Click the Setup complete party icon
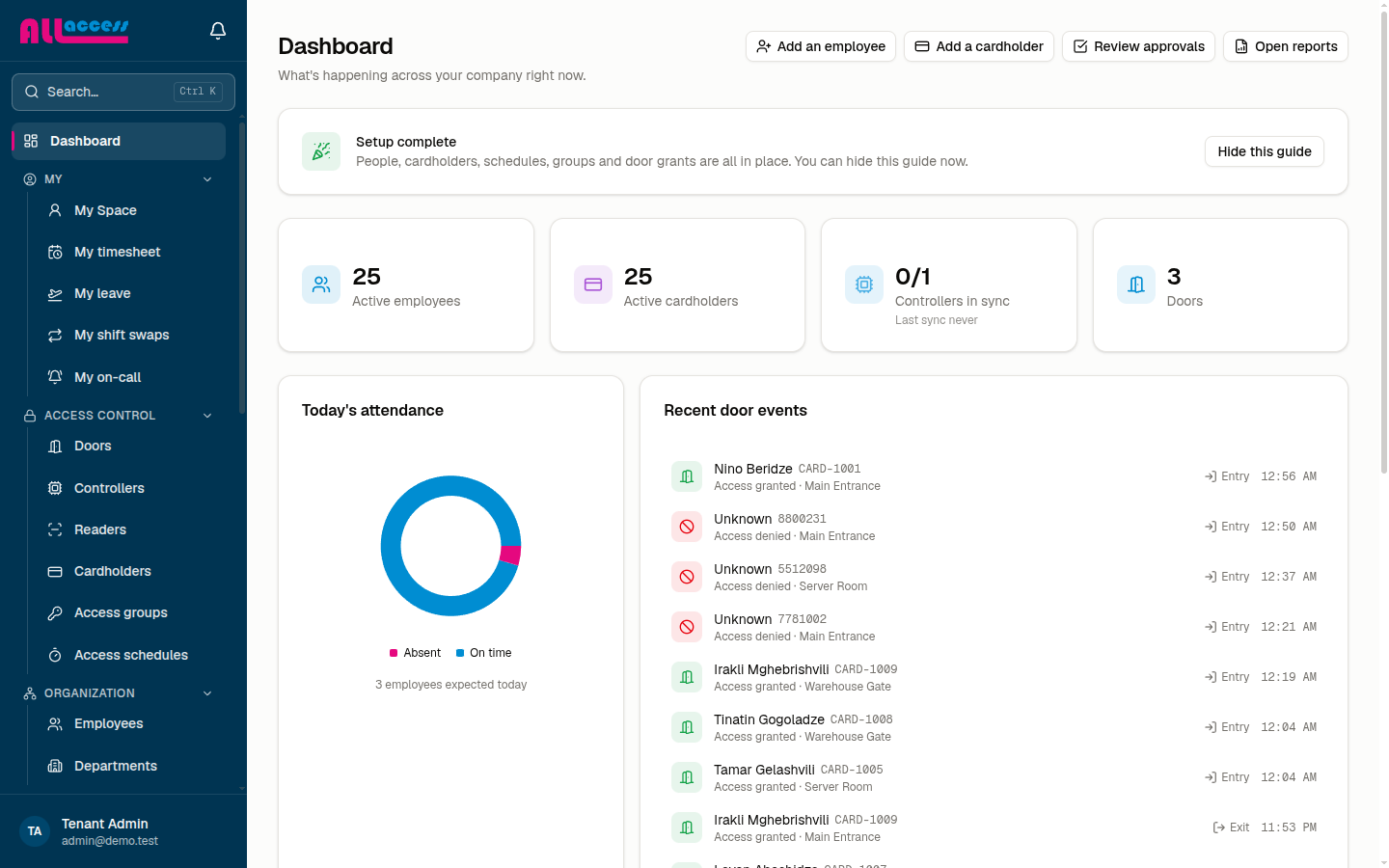This screenshot has height=868, width=1389. point(321,151)
